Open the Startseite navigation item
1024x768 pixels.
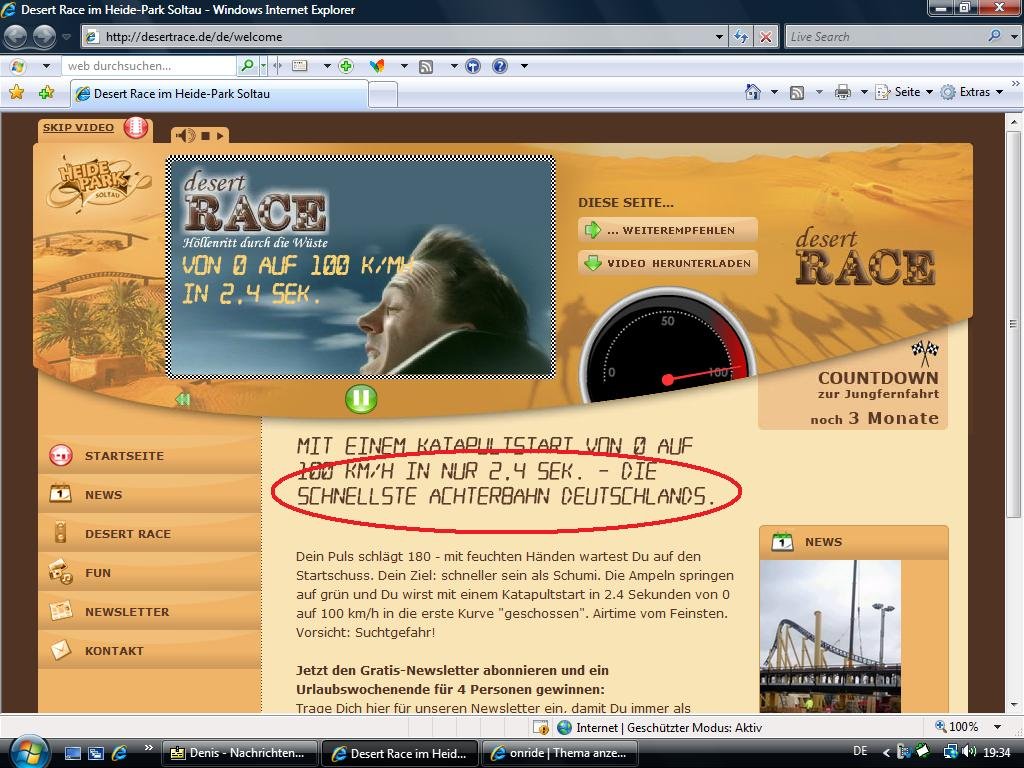(x=150, y=455)
